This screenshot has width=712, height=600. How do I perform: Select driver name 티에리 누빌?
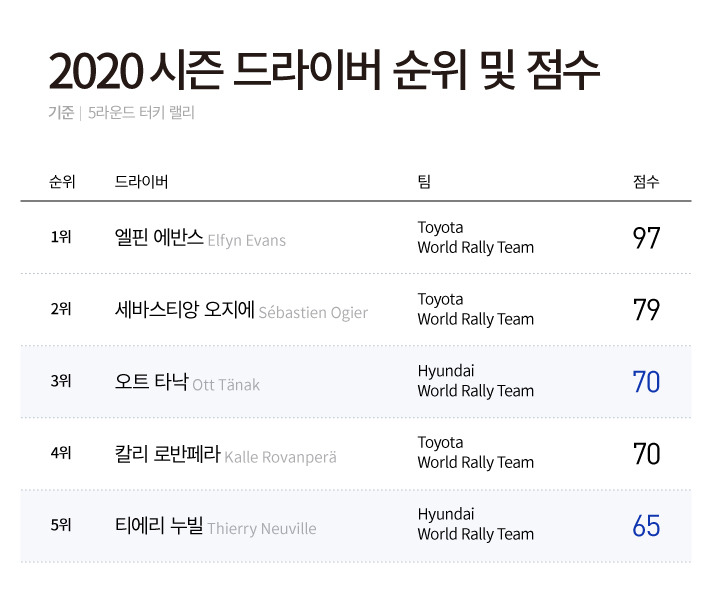tap(159, 526)
